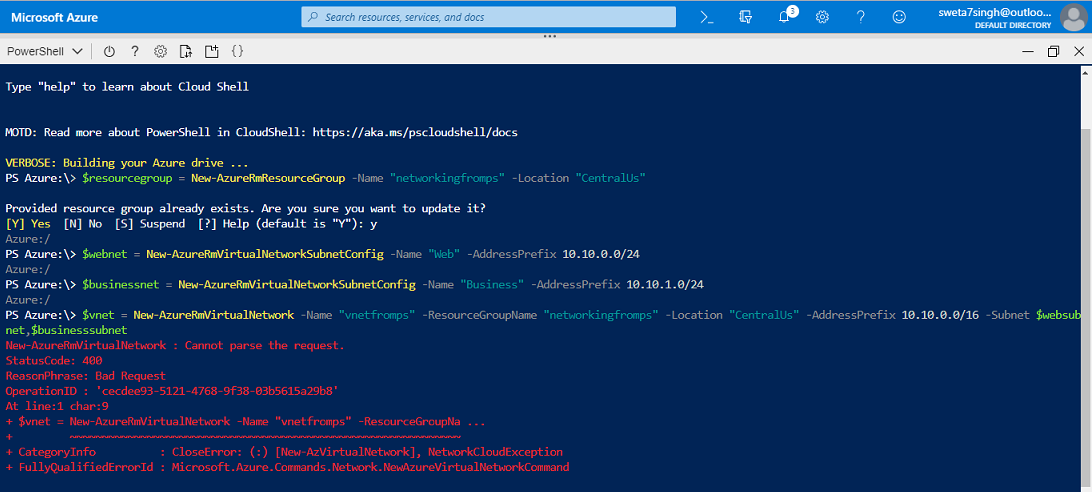The height and width of the screenshot is (492, 1092).
Task: Click the pane drag handle dots
Action: 549,36
